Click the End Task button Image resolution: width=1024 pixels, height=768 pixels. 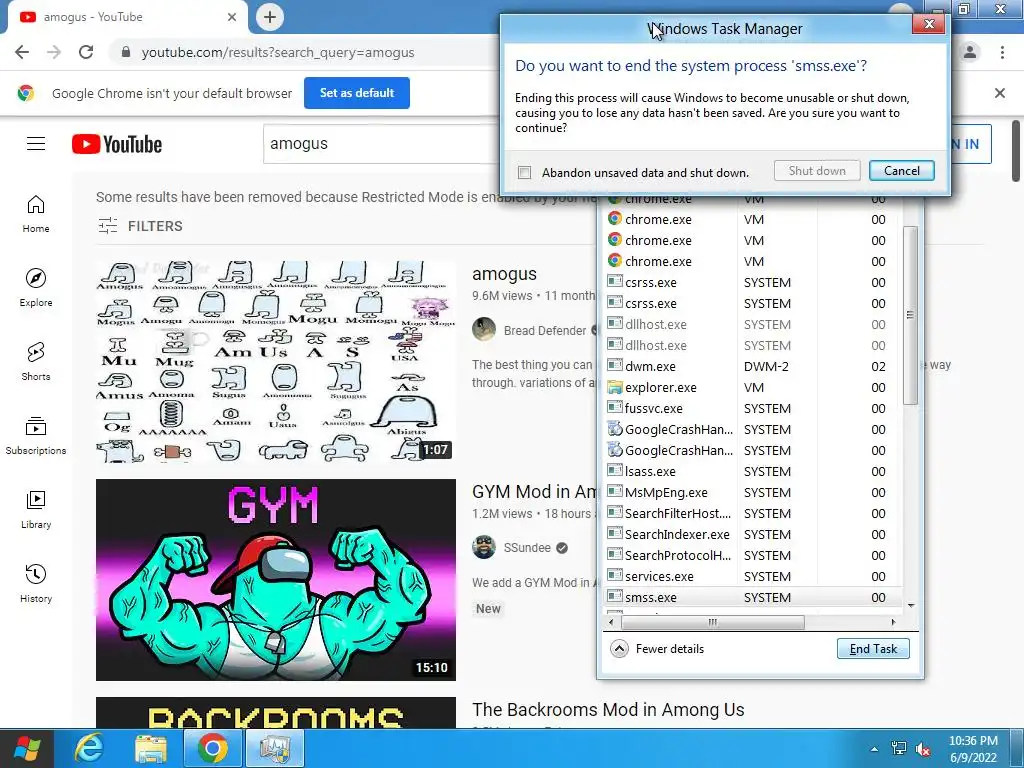873,648
